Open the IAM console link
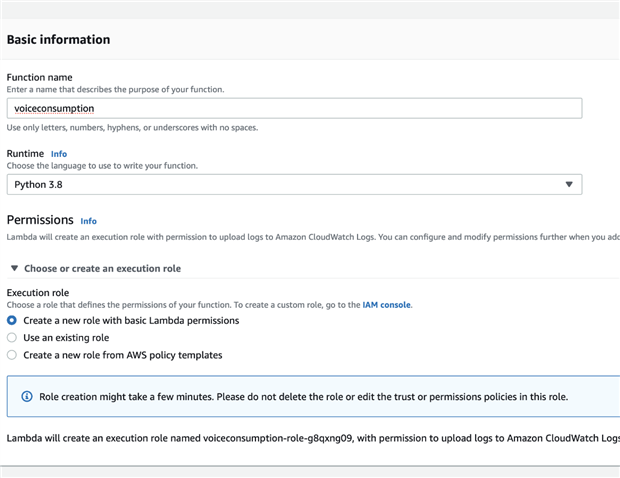 click(386, 305)
